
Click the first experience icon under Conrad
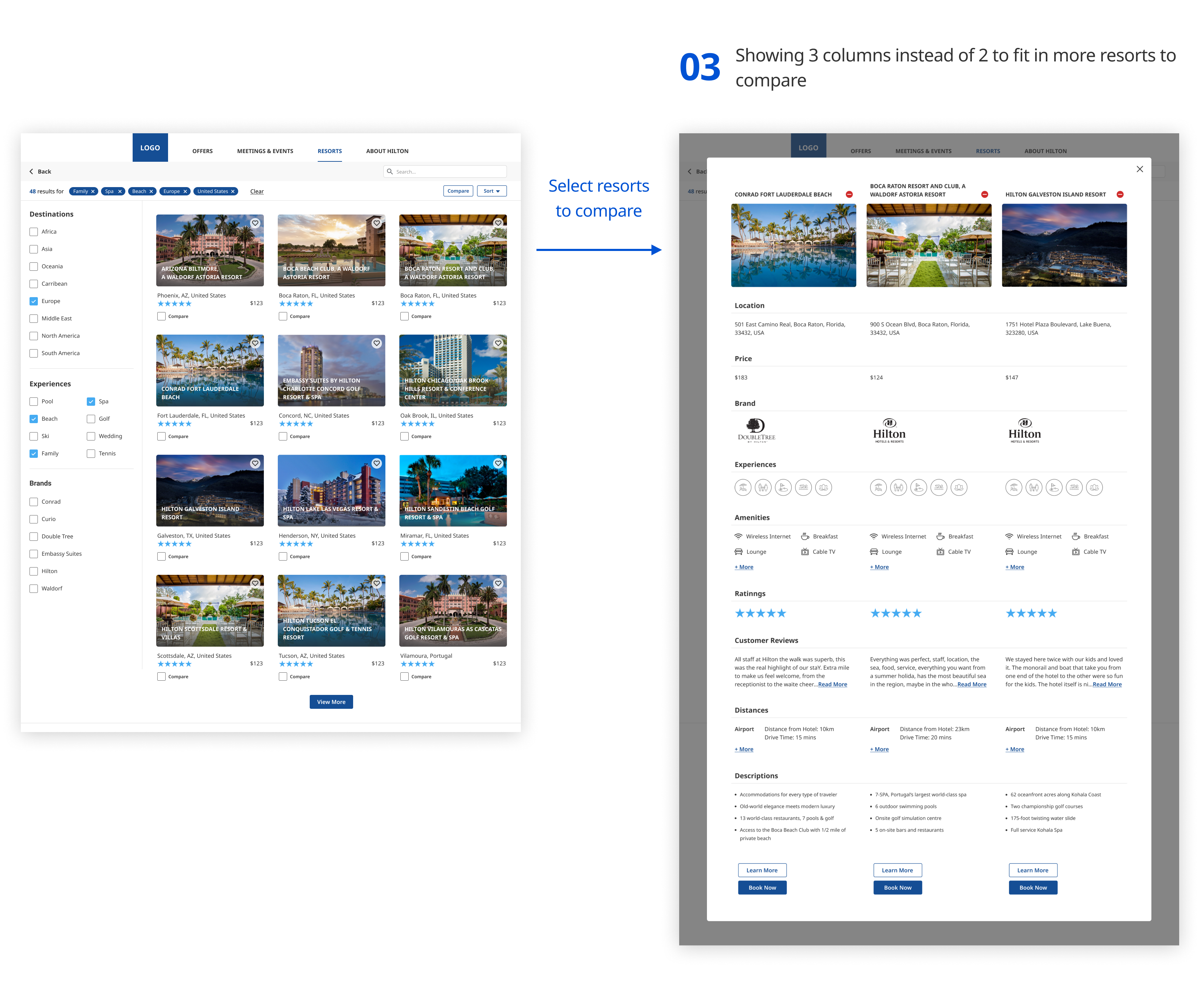click(743, 487)
